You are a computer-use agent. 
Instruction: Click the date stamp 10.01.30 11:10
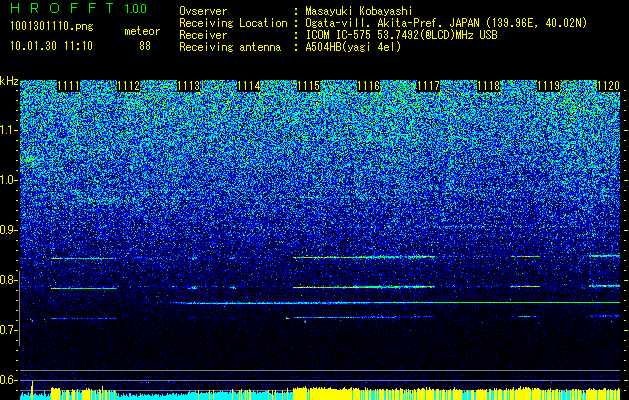(x=51, y=46)
